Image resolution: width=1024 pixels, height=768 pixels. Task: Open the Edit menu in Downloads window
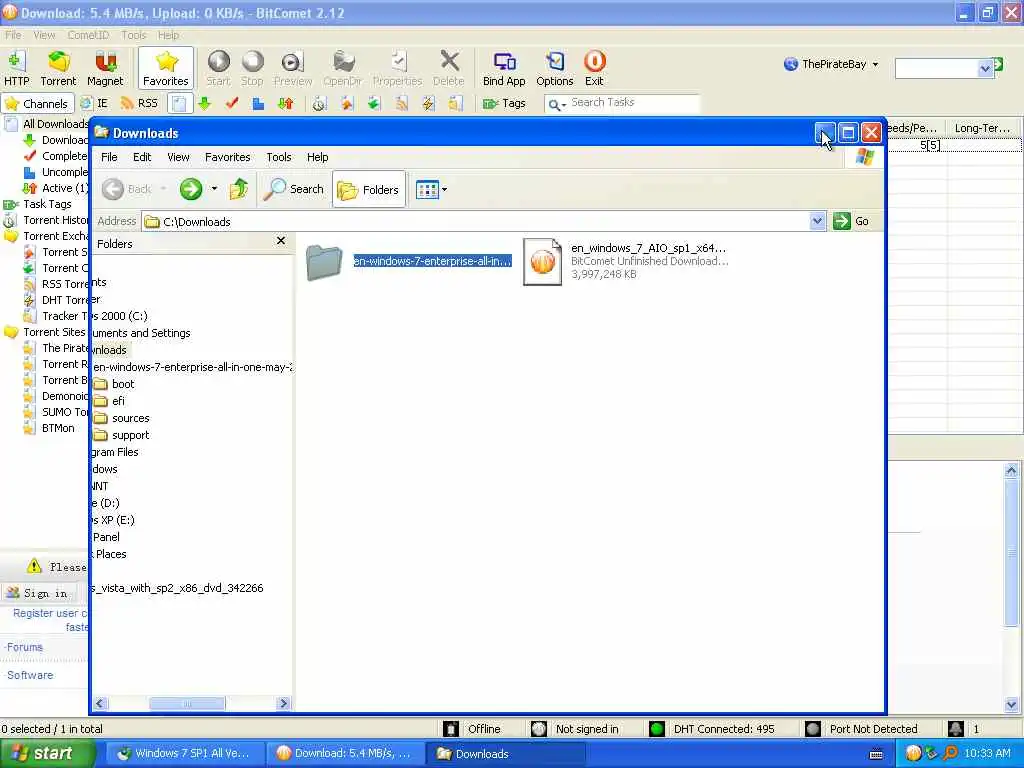click(142, 157)
